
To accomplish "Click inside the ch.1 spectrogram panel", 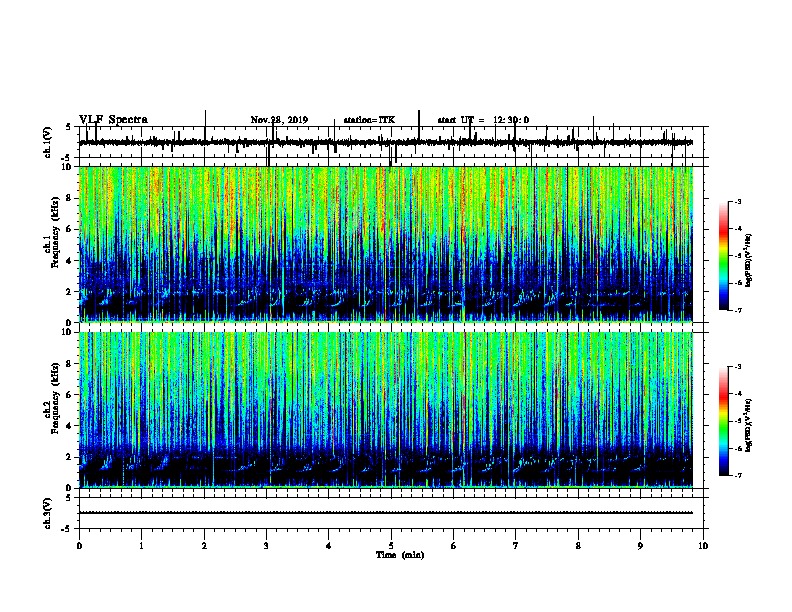I will pyautogui.click(x=386, y=244).
